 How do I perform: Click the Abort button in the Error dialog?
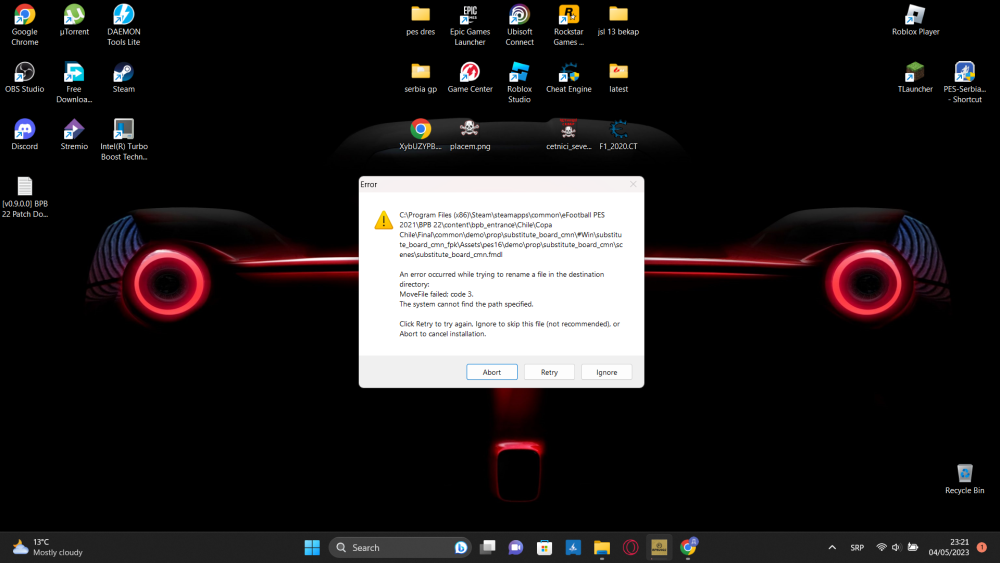coord(491,372)
